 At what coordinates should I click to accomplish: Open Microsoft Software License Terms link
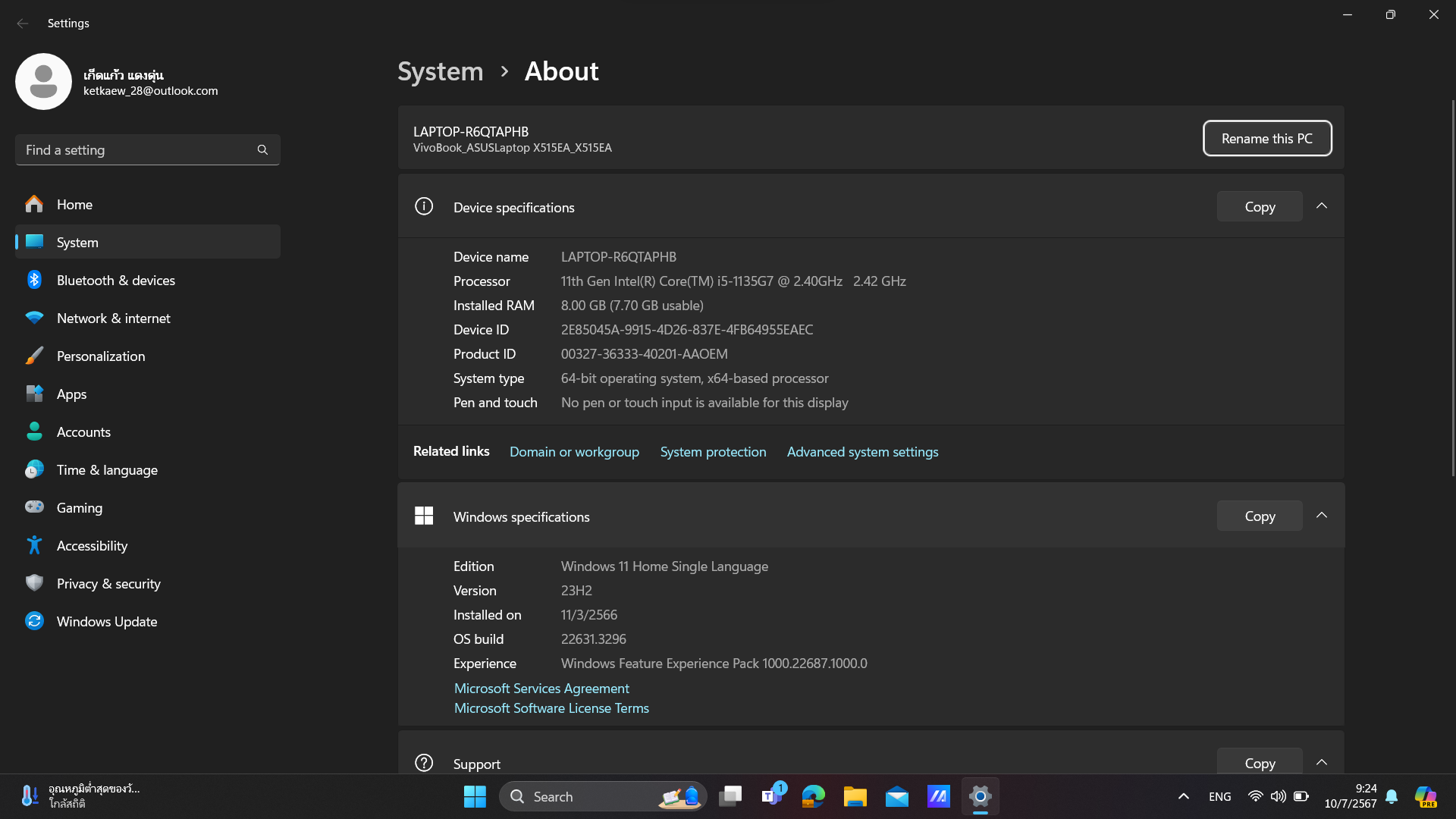point(551,708)
